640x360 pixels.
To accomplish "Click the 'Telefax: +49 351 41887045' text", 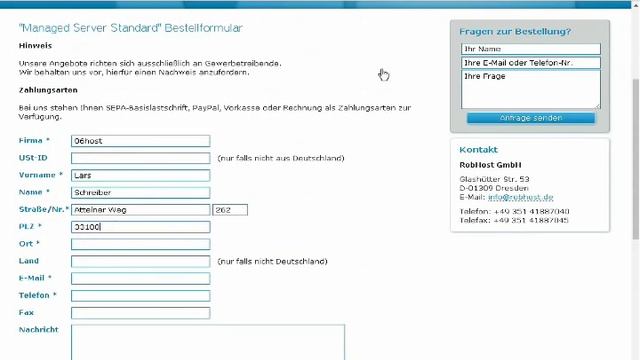I will pos(514,220).
